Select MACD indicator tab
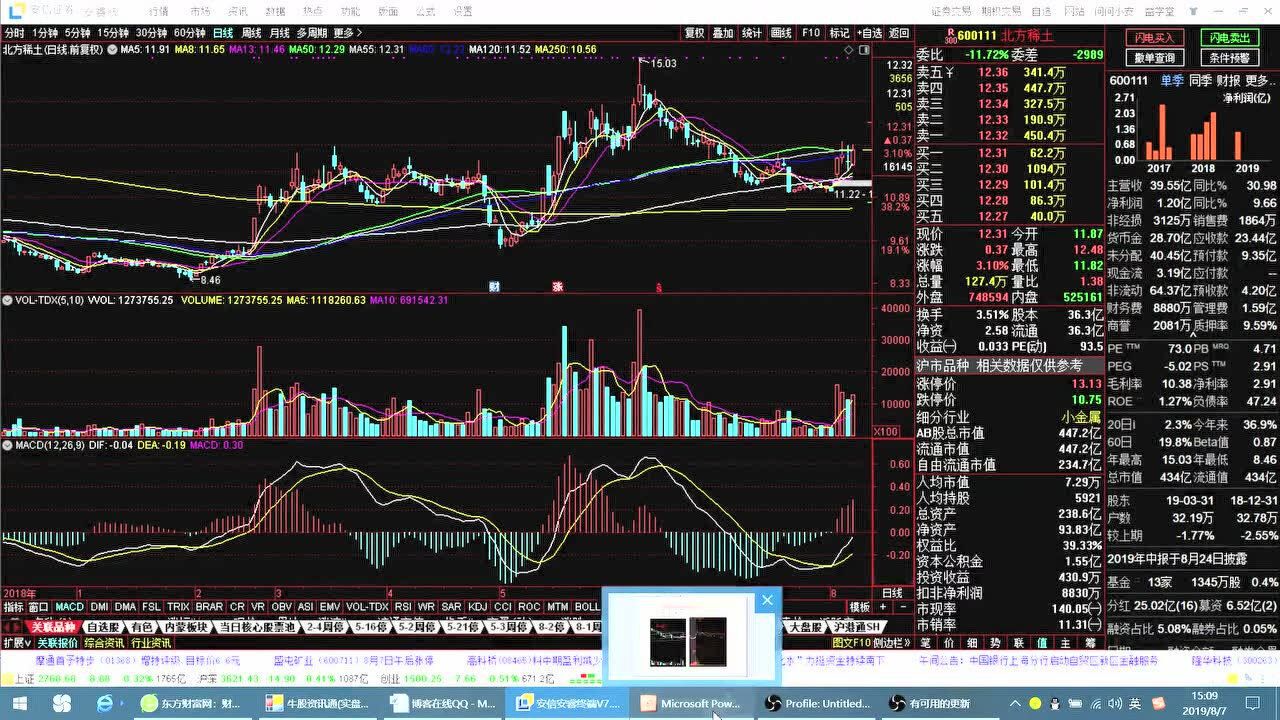The height and width of the screenshot is (720, 1280). click(x=69, y=607)
